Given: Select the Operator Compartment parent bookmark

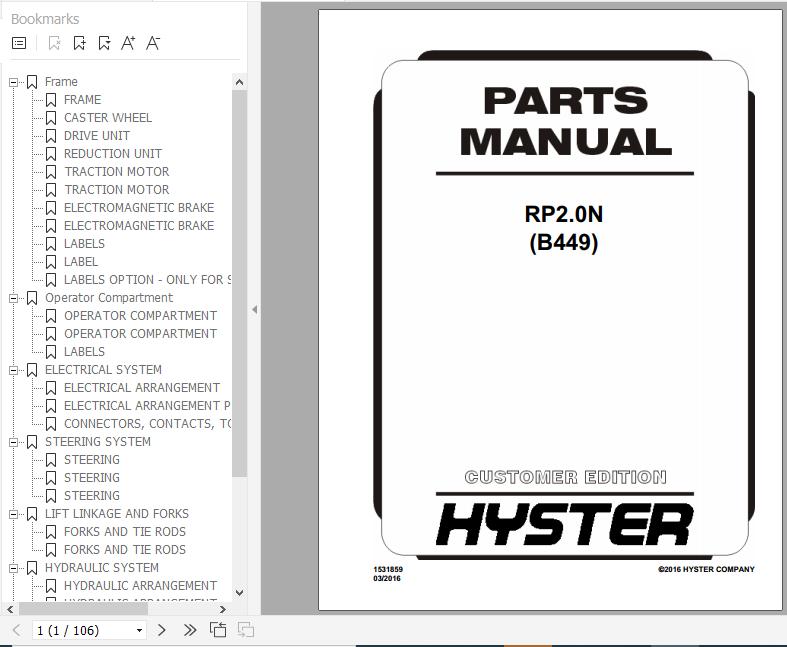Looking at the screenshot, I should (x=109, y=298).
